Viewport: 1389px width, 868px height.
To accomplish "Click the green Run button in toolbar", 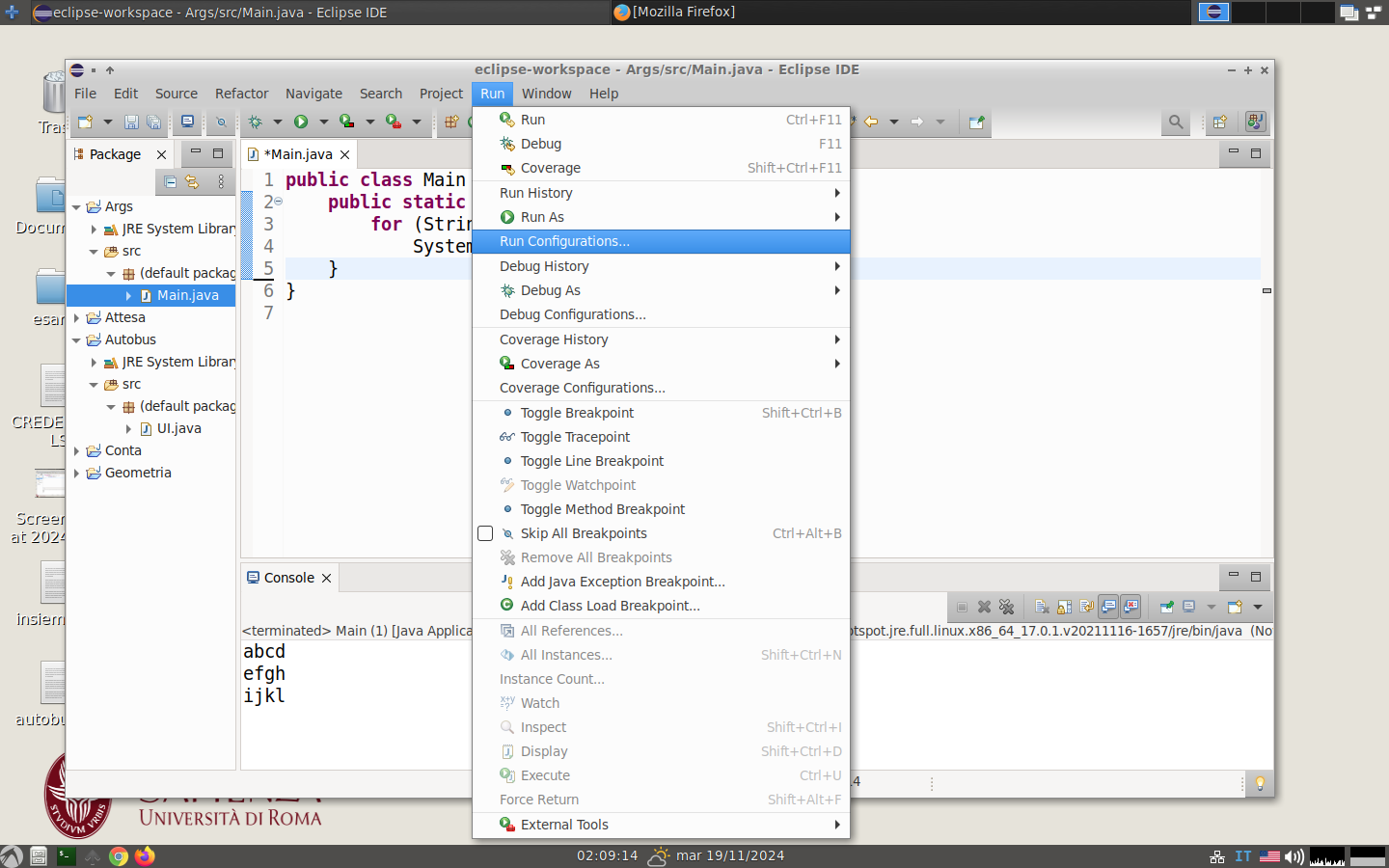I will tap(301, 122).
